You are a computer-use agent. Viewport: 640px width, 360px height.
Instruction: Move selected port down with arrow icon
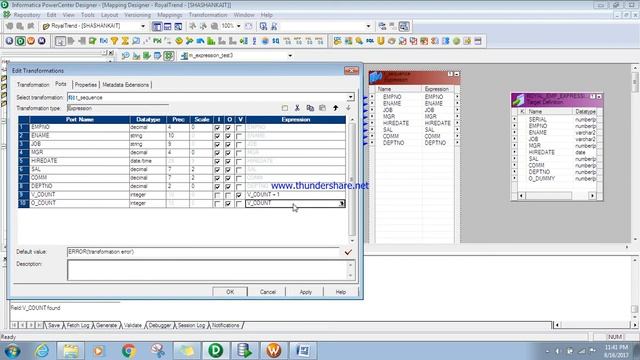348,108
